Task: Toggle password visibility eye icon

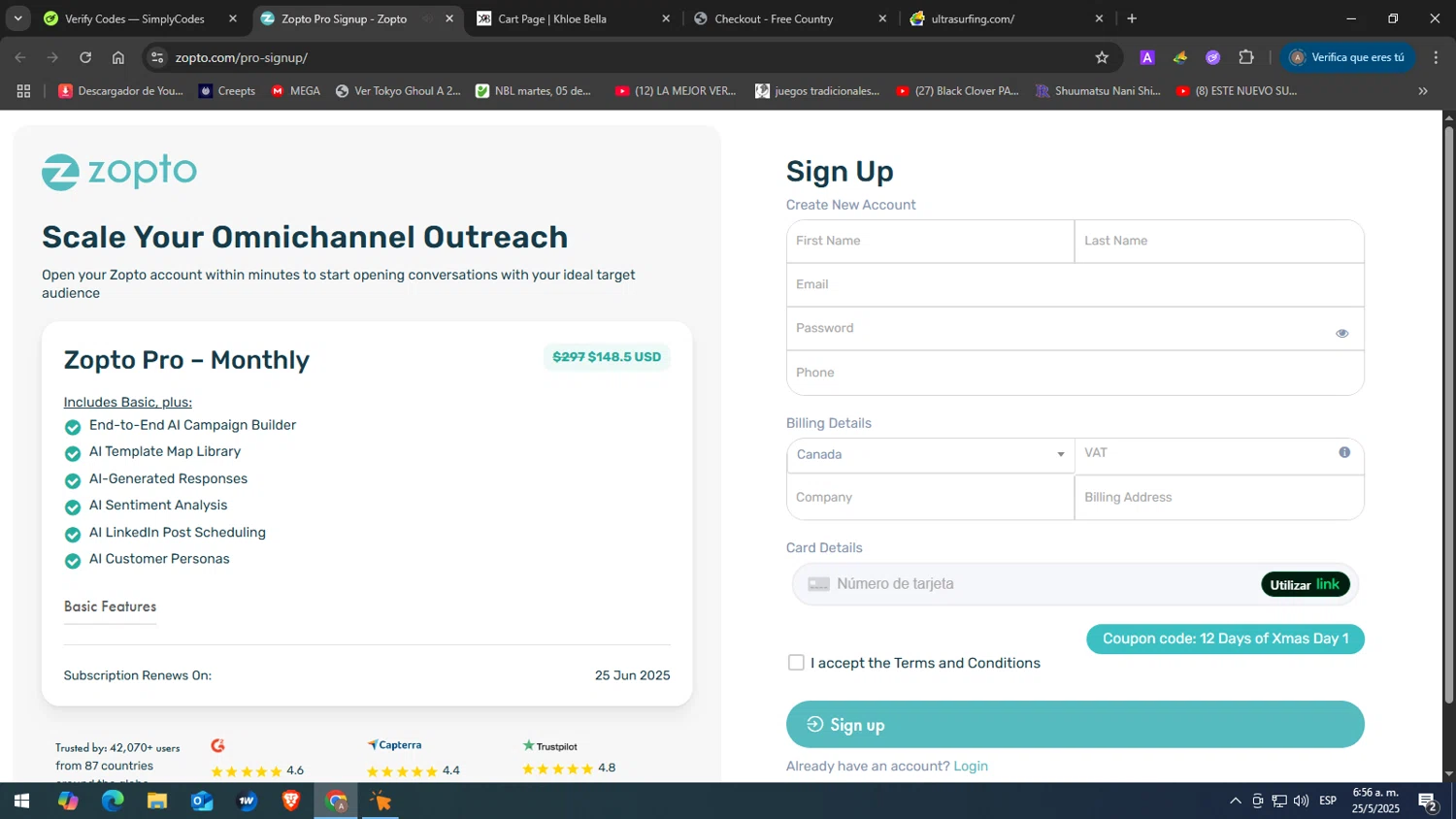Action: (x=1341, y=333)
